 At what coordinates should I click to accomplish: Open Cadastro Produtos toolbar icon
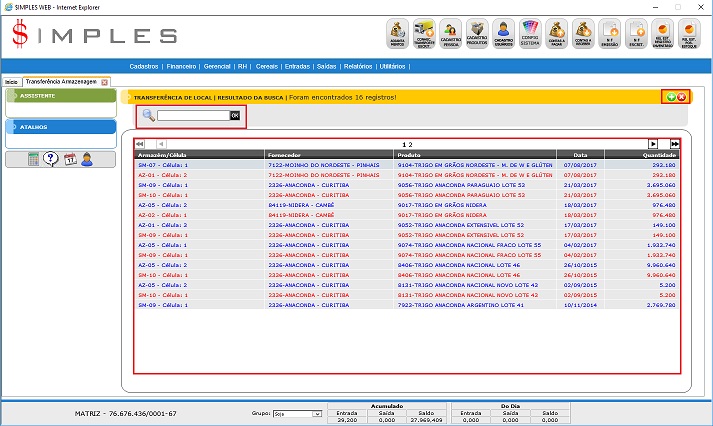477,34
